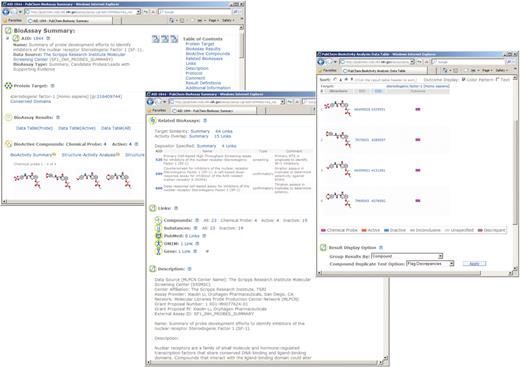The image size is (520, 367).
Task: Open the Data Table(Probe) link
Action: [34, 128]
